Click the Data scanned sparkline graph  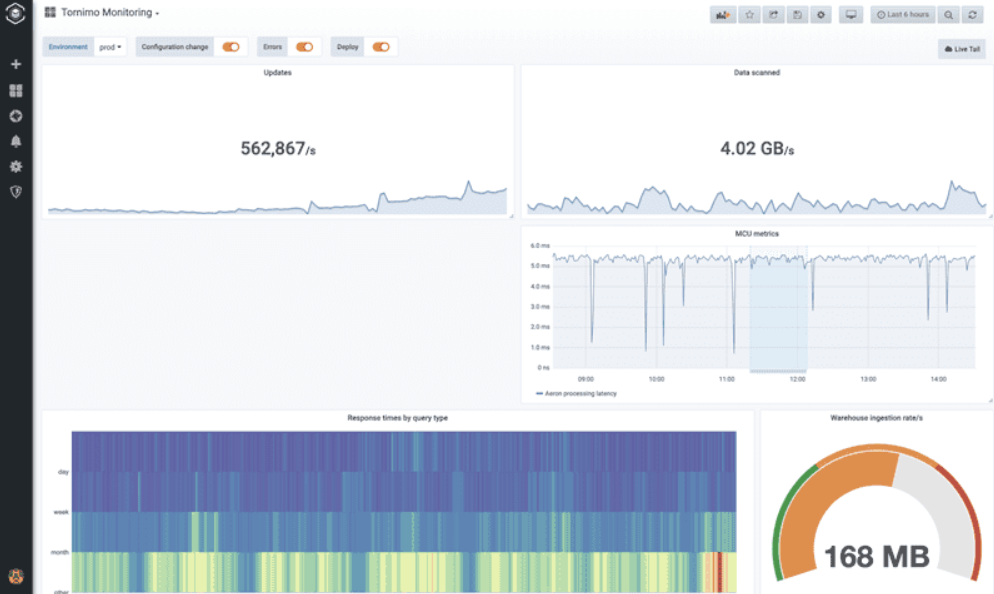click(757, 198)
